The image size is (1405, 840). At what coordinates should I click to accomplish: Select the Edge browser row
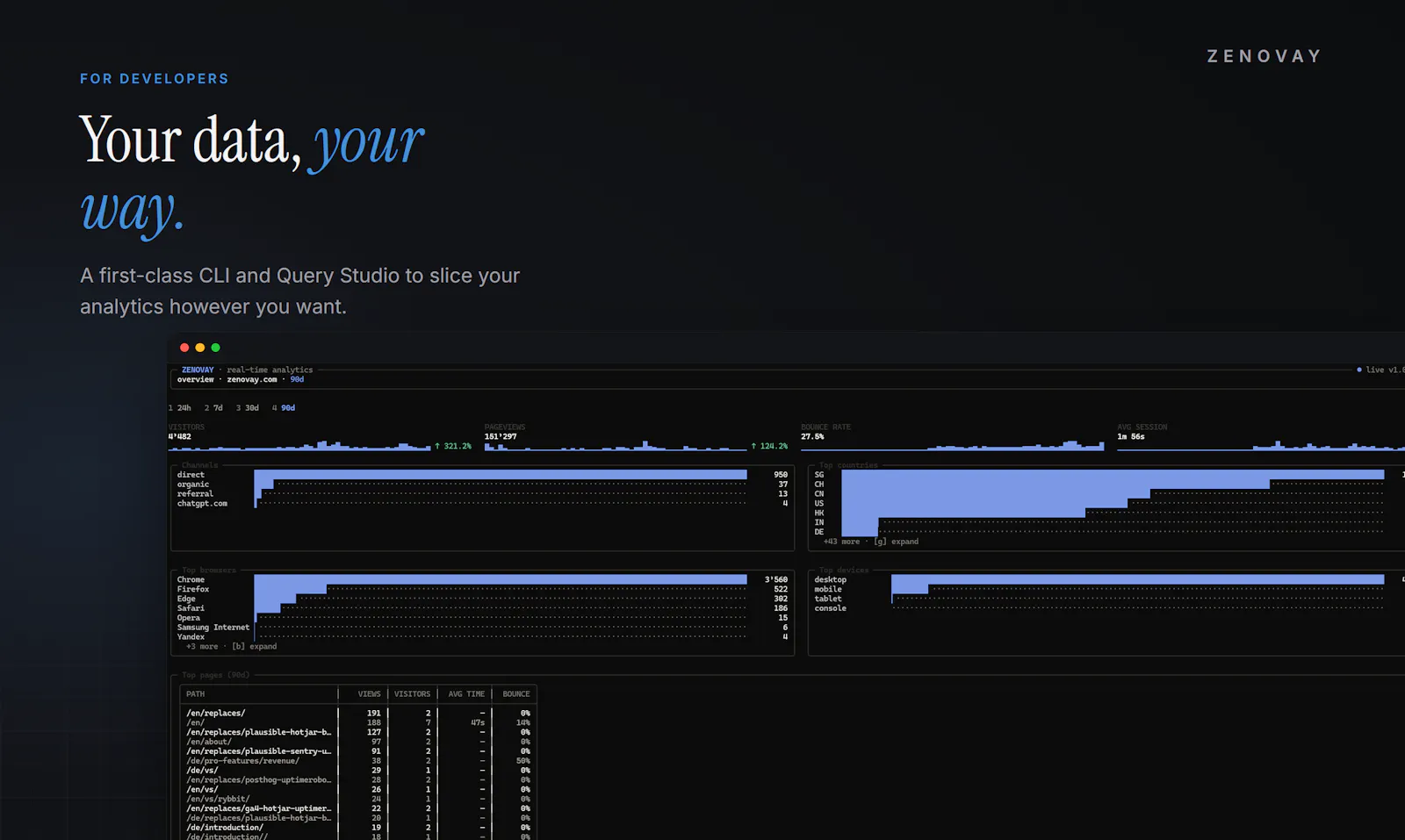[x=482, y=599]
